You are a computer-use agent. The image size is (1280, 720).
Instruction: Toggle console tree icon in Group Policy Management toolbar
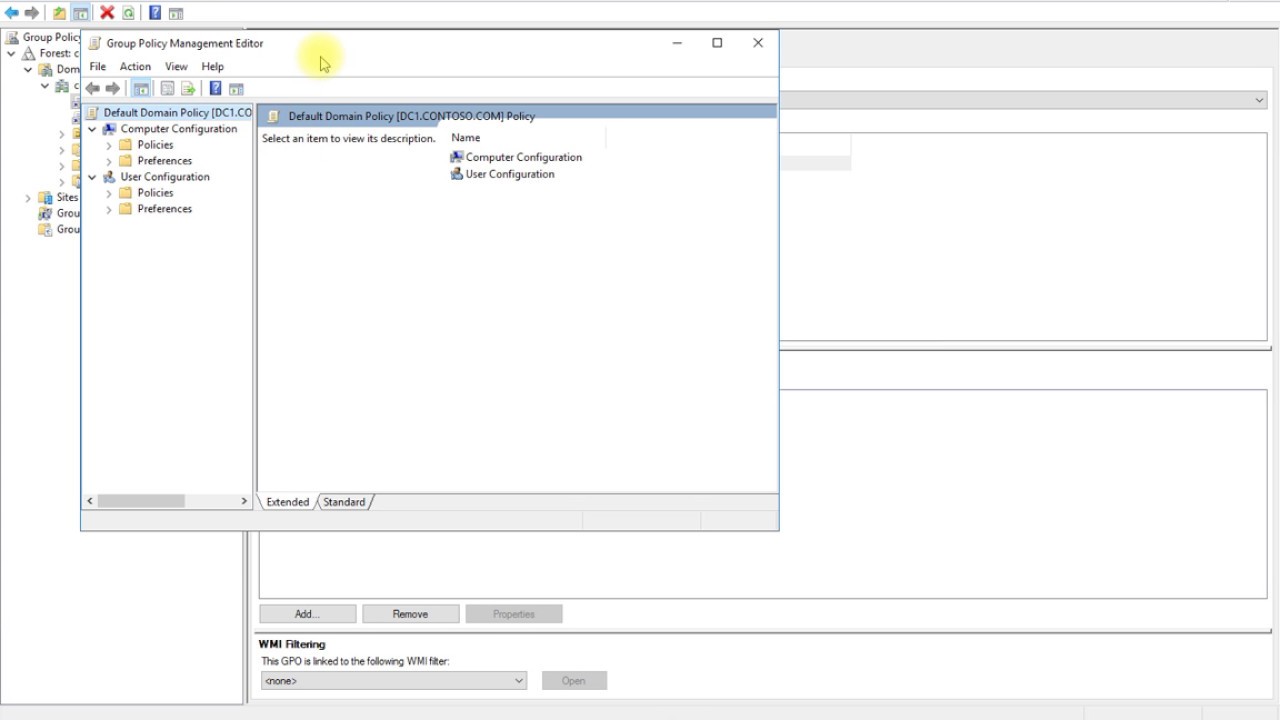tap(80, 13)
